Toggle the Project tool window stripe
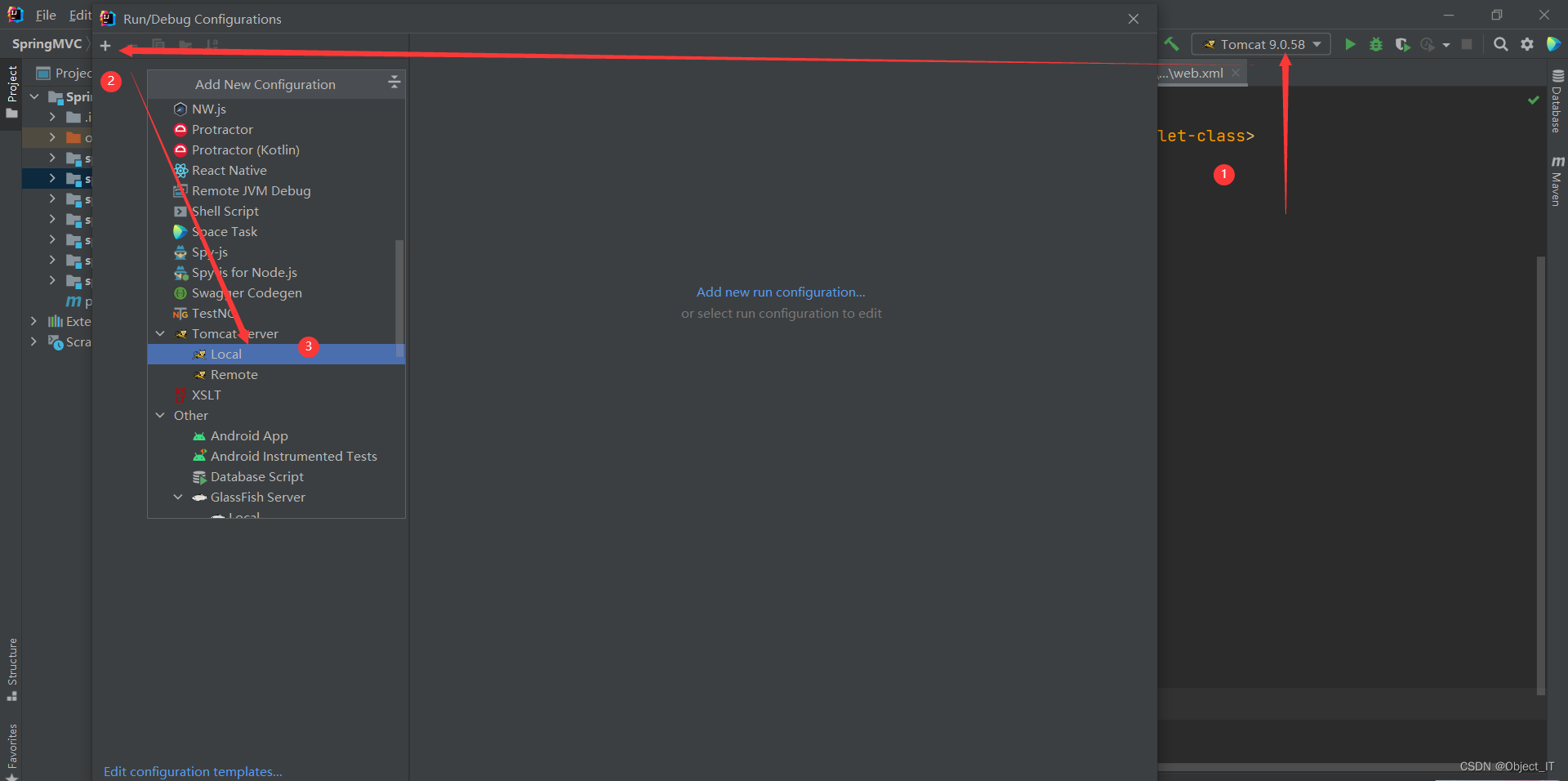Viewport: 1568px width, 781px height. coord(11,91)
